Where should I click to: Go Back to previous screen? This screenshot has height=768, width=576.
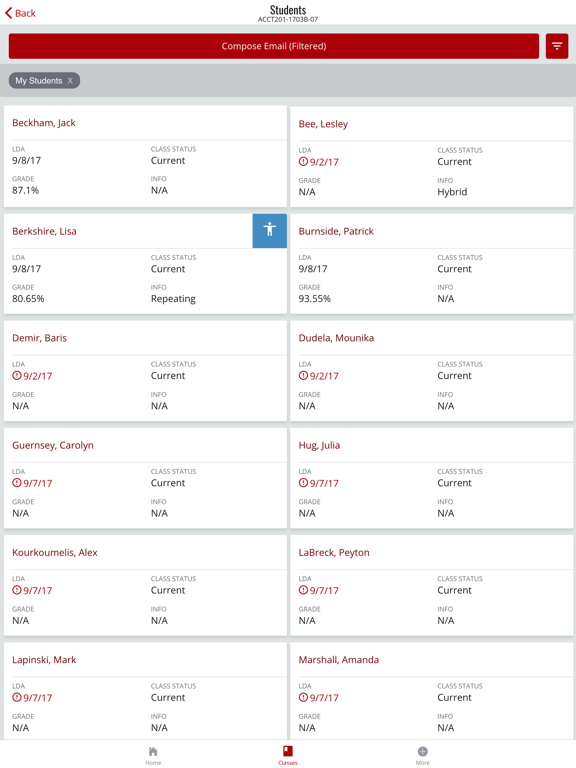(21, 13)
